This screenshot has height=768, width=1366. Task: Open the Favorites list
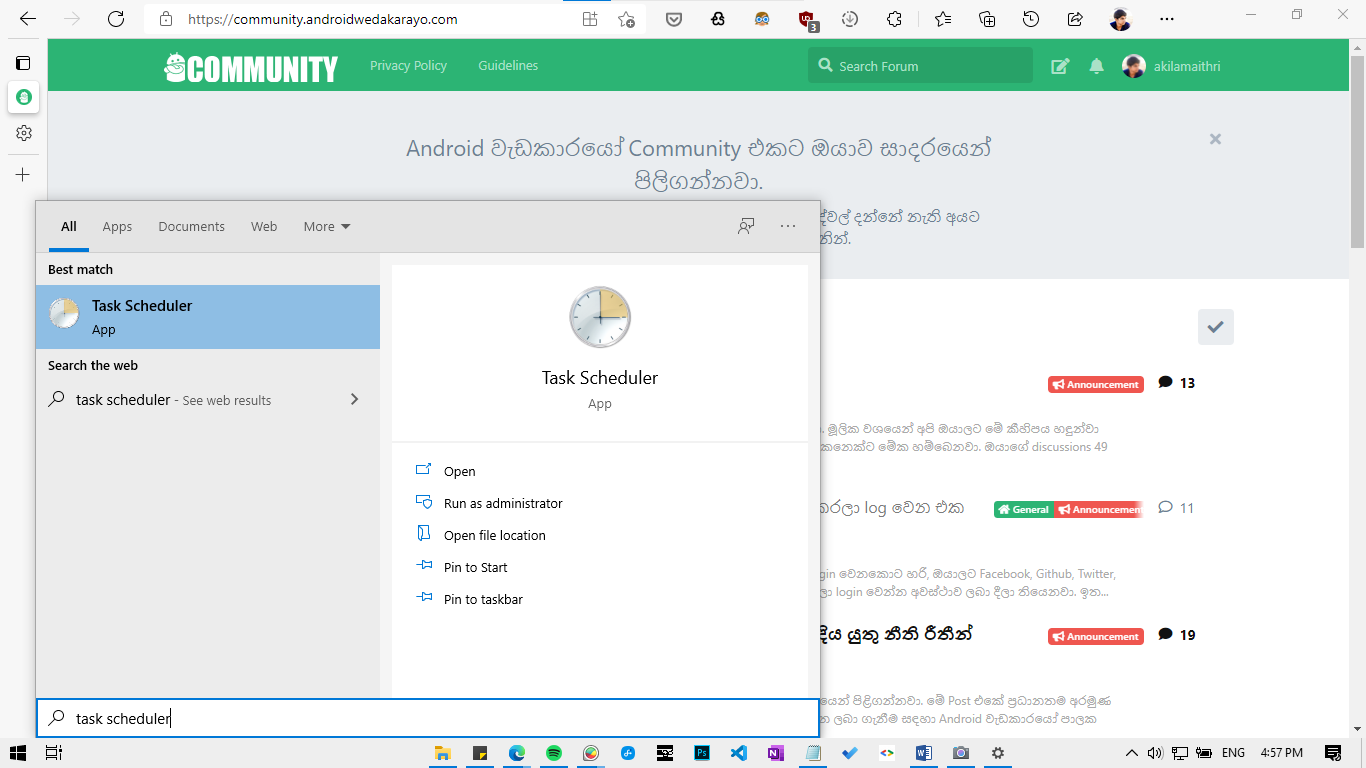pyautogui.click(x=943, y=19)
